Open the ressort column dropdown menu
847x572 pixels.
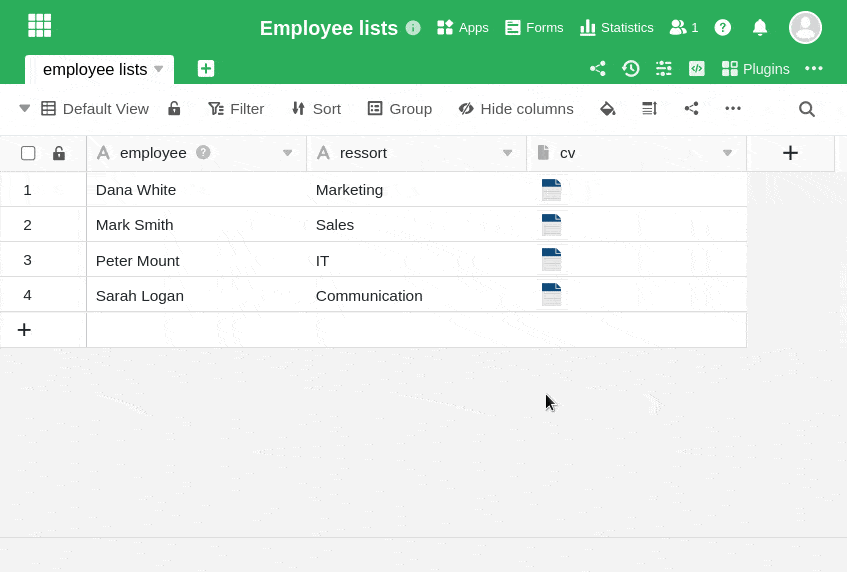point(507,153)
